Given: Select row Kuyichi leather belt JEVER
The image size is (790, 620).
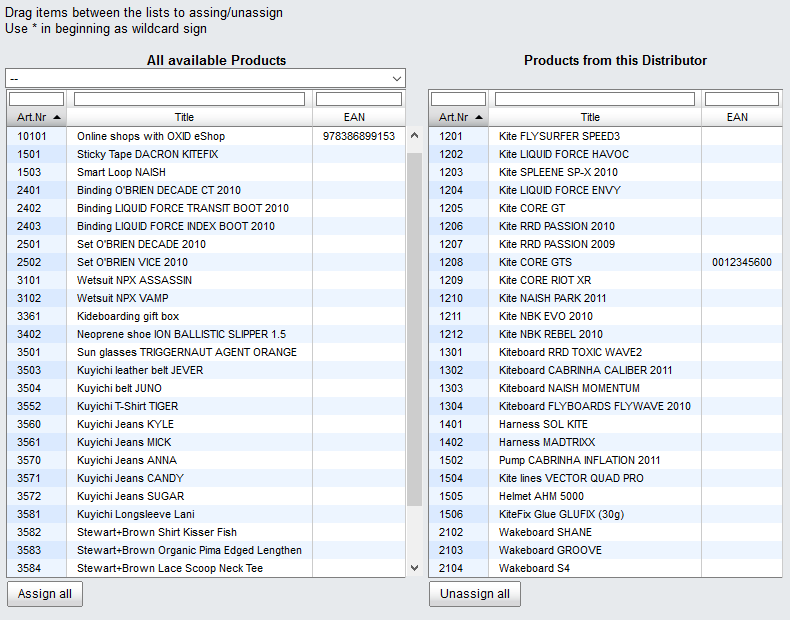Looking at the screenshot, I should pos(206,370).
